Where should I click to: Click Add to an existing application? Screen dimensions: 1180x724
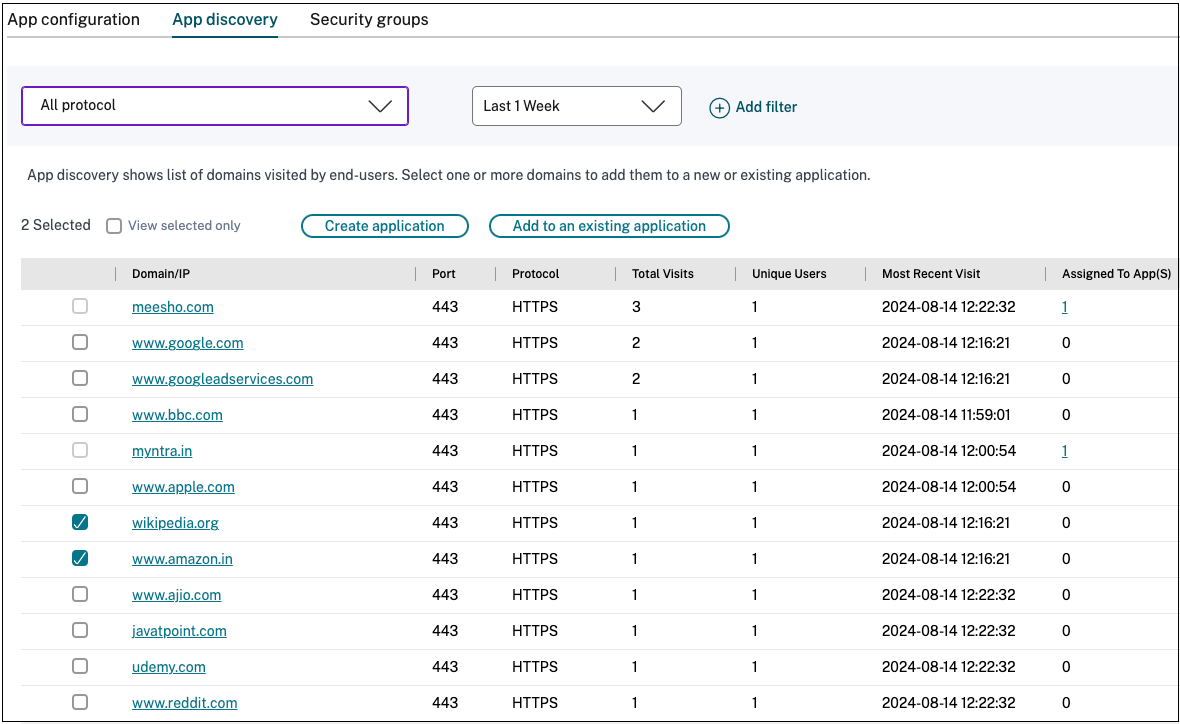tap(609, 226)
